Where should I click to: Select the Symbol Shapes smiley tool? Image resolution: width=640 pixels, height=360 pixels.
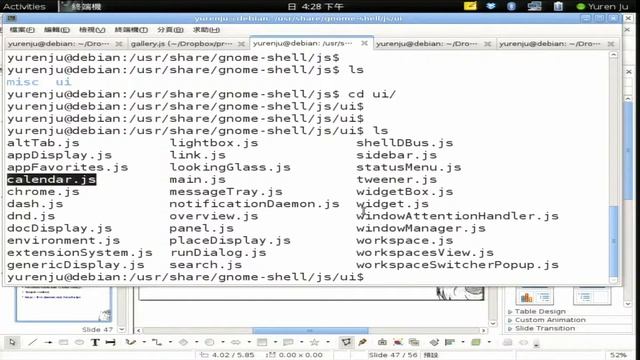click(209, 342)
